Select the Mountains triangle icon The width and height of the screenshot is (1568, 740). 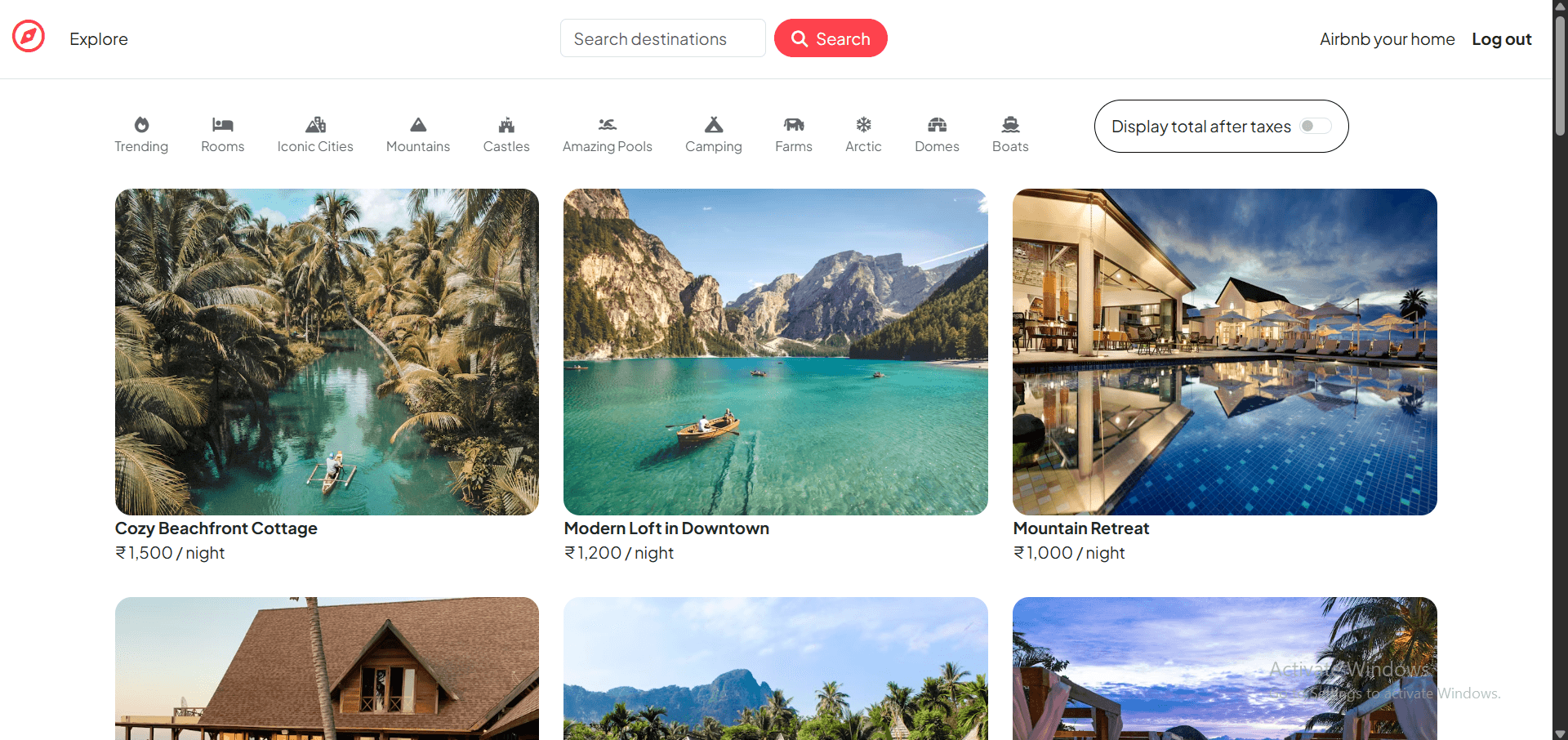(418, 124)
